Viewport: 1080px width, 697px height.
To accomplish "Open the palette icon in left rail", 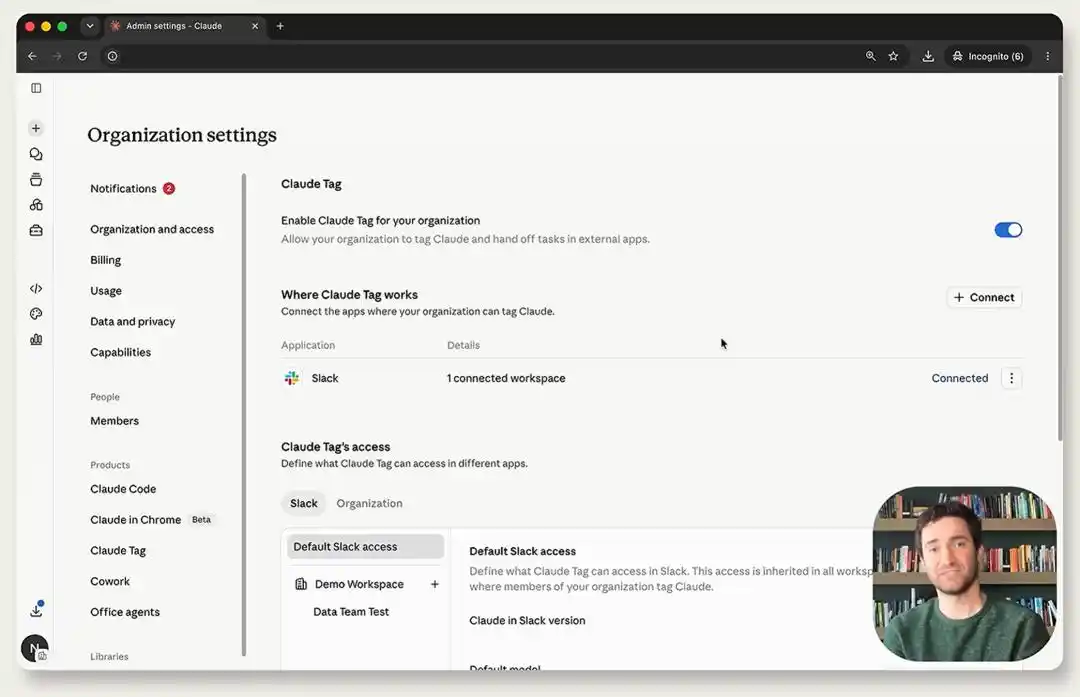I will tap(36, 314).
